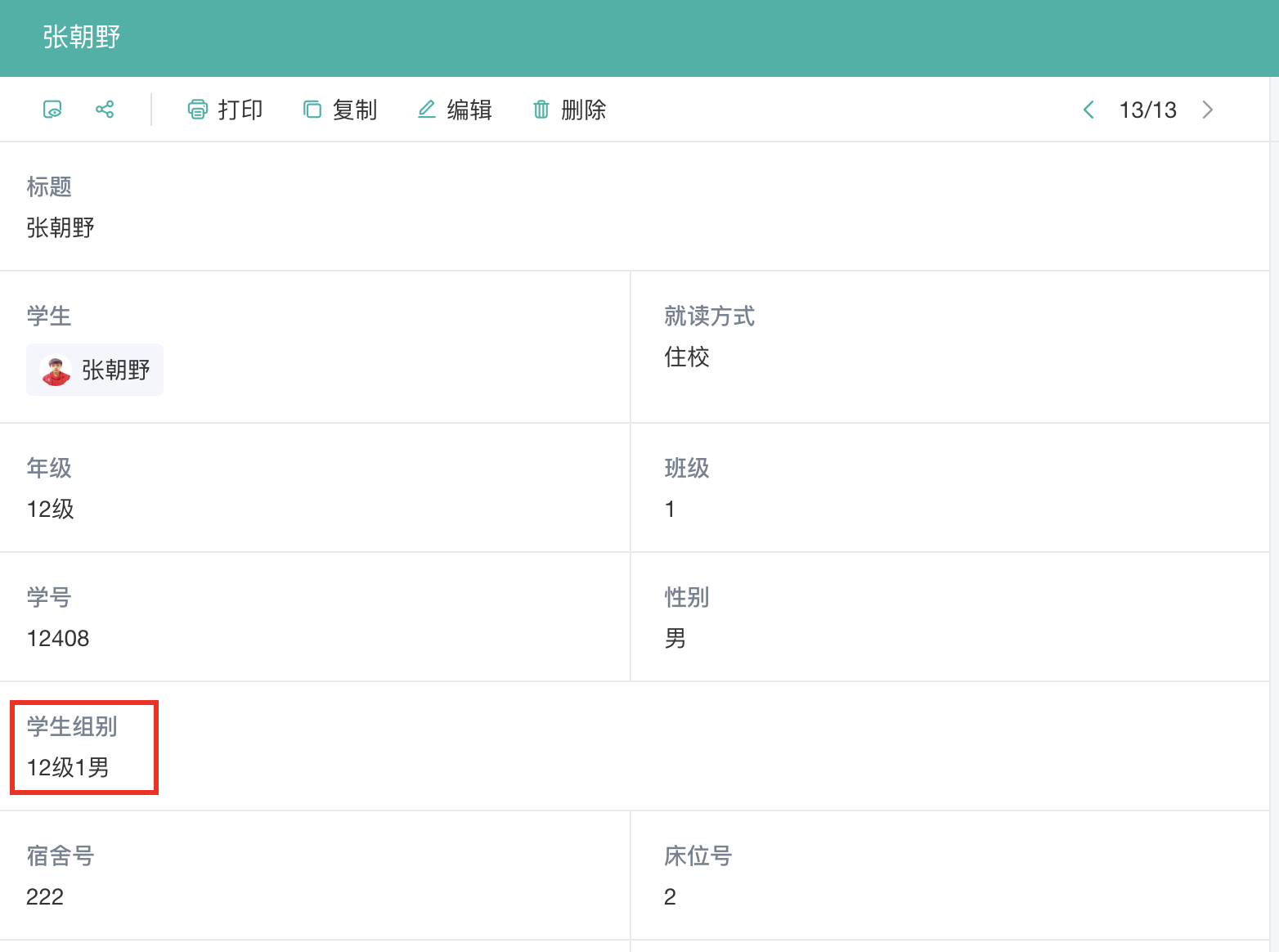Click the 学生组别 value 12级1男

(x=68, y=767)
